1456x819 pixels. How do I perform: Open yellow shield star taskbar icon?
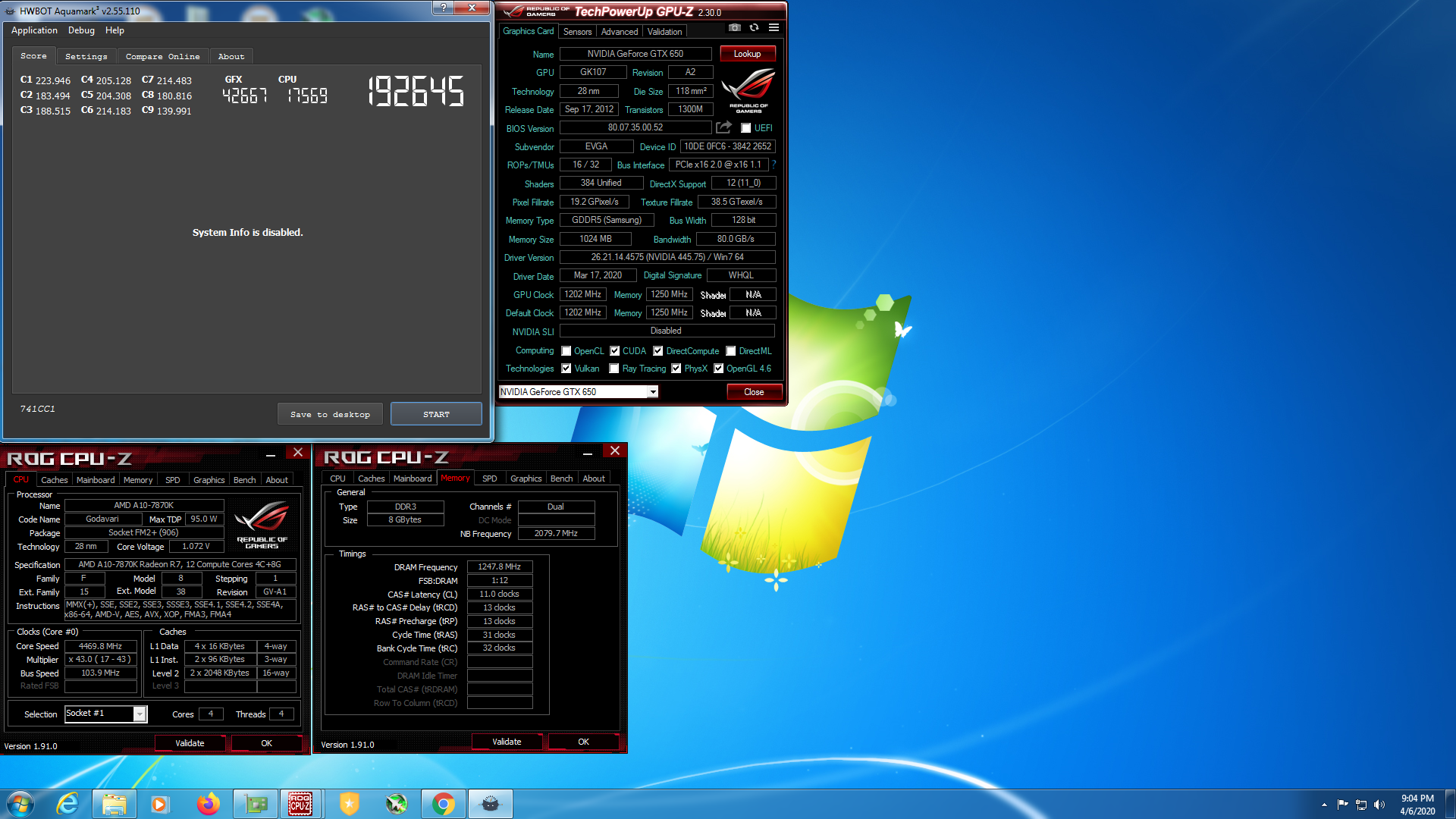(349, 804)
